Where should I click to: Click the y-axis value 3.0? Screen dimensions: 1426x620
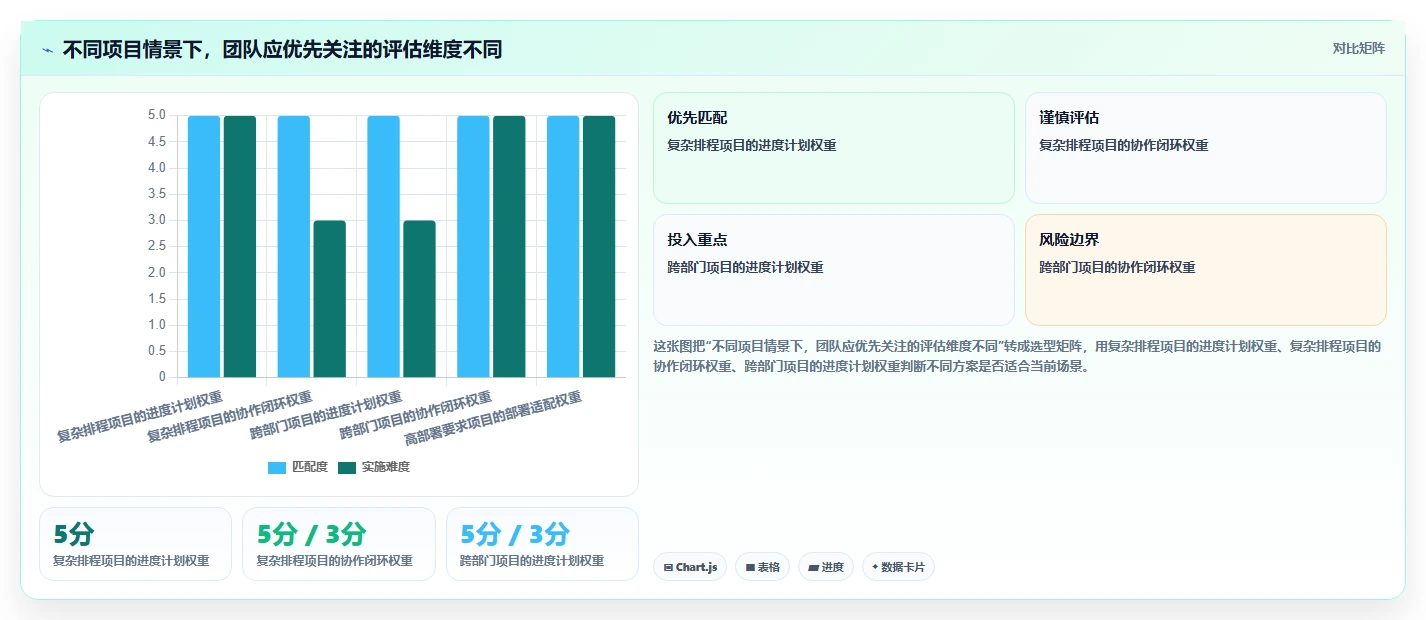156,220
